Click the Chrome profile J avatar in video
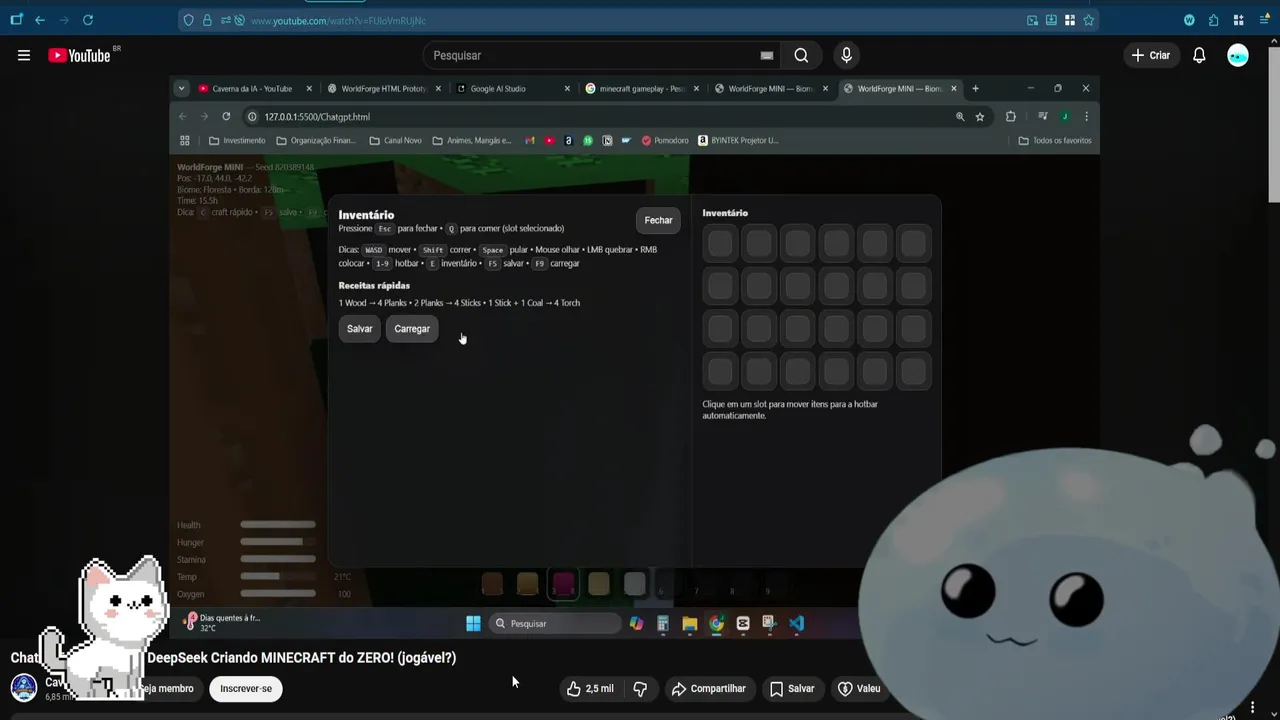Screen dimensions: 1280x720 [x=1065, y=117]
